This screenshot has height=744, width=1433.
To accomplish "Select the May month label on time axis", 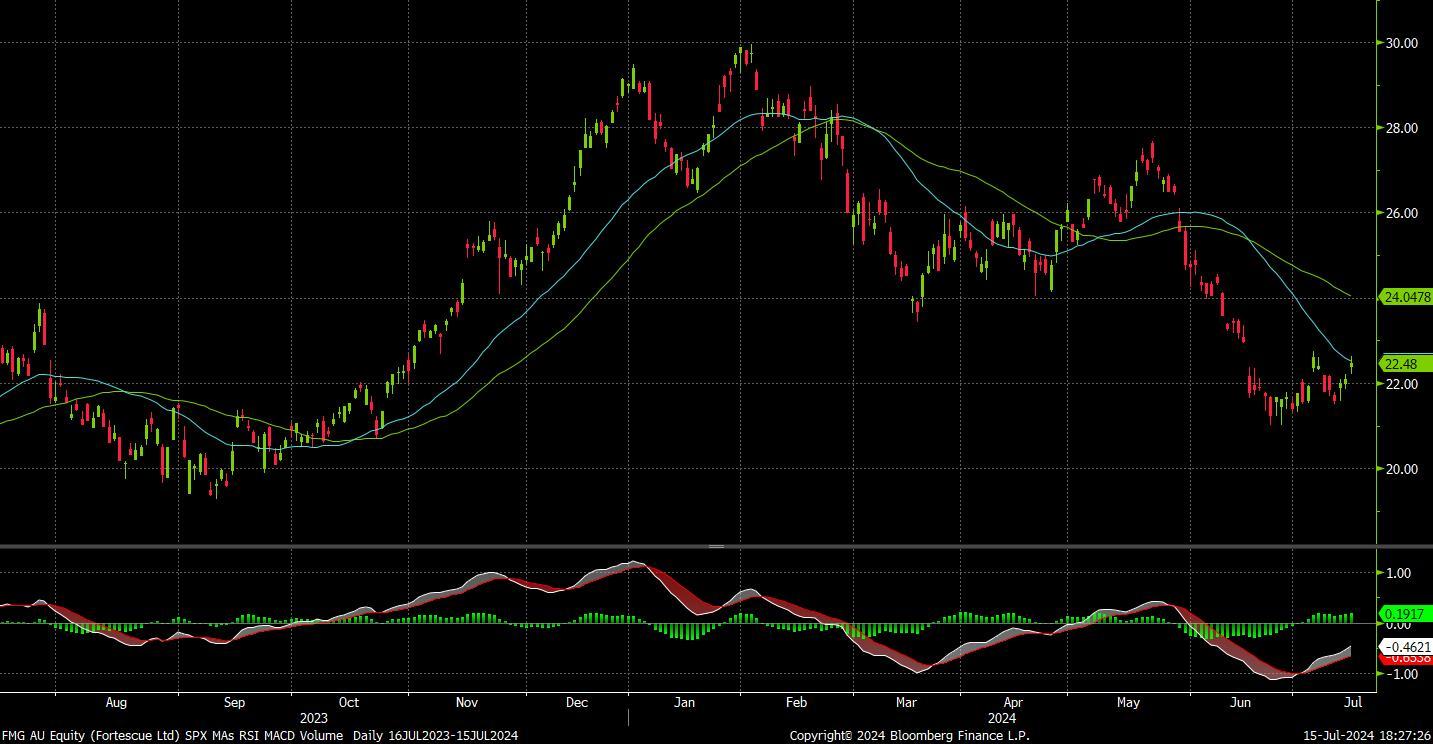I will click(1128, 703).
